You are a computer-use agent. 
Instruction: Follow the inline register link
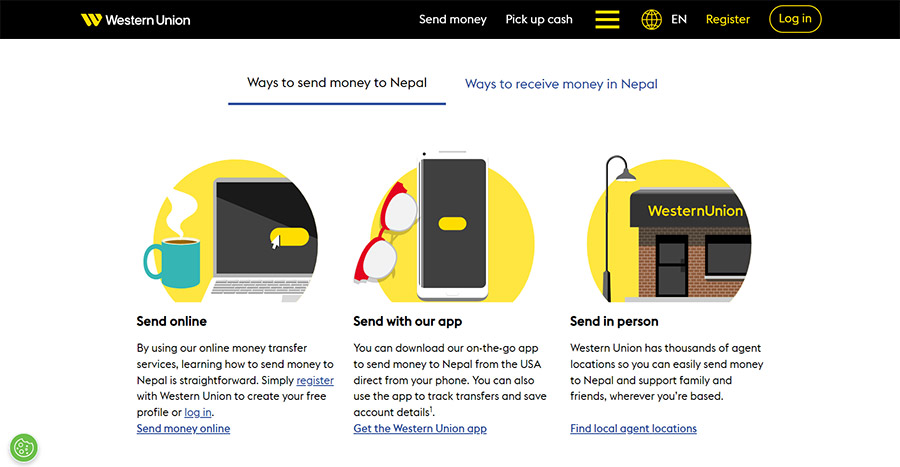pos(315,380)
